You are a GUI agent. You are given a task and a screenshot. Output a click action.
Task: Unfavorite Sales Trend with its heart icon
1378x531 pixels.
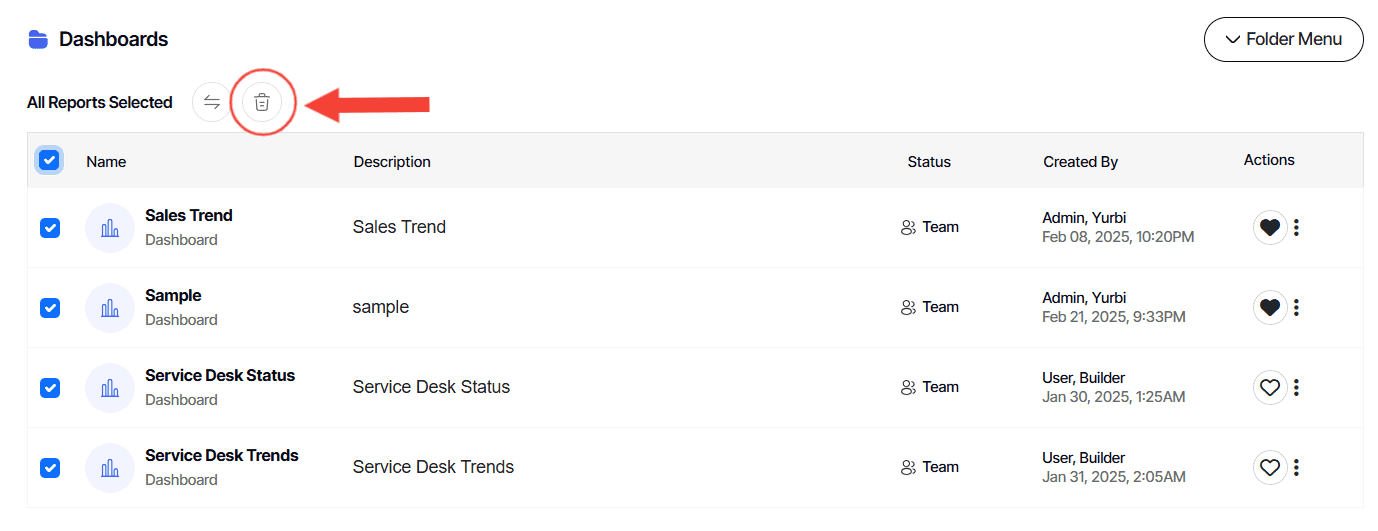(1270, 227)
